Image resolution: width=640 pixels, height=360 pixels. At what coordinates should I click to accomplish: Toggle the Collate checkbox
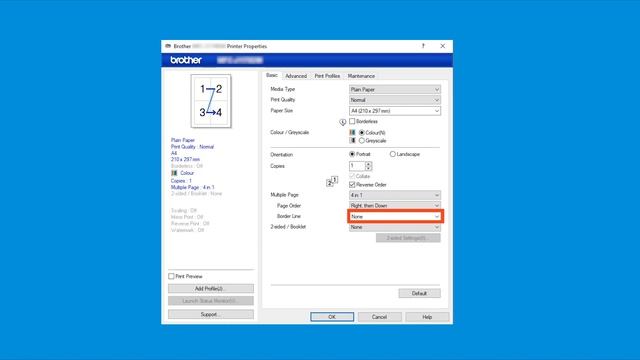[x=352, y=176]
